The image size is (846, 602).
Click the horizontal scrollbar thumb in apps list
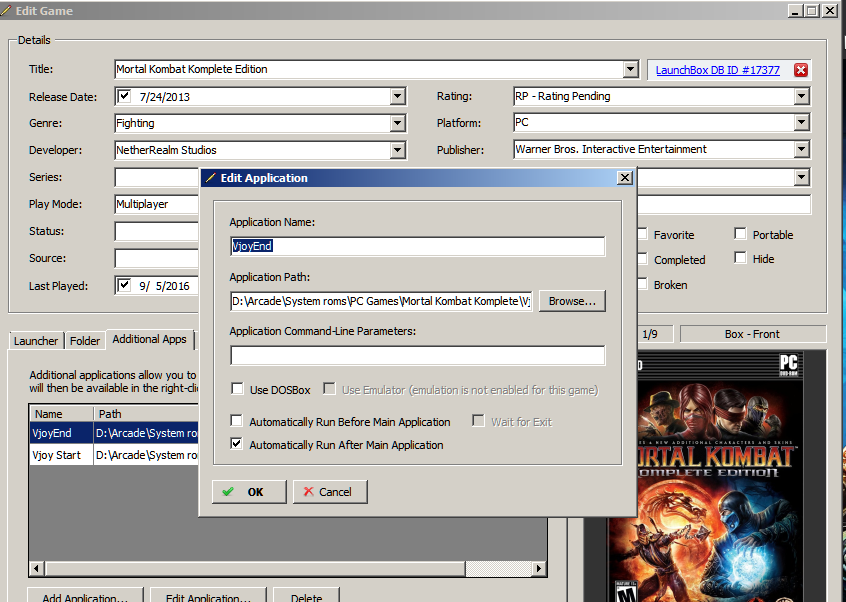256,569
